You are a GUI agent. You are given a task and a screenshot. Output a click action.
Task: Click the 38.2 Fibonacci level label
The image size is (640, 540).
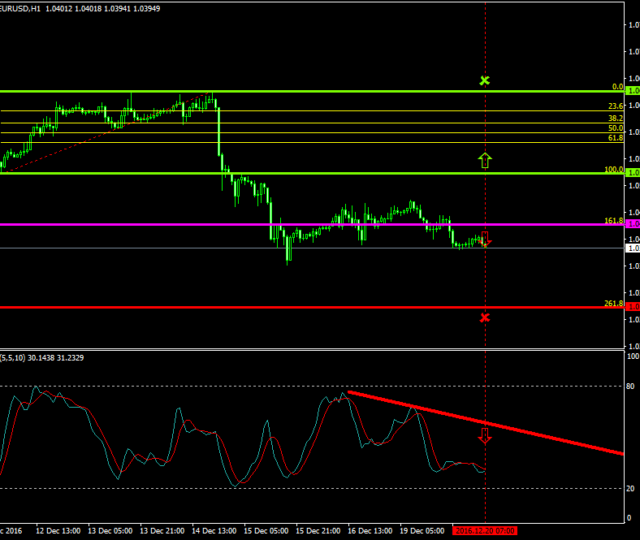pyautogui.click(x=616, y=118)
